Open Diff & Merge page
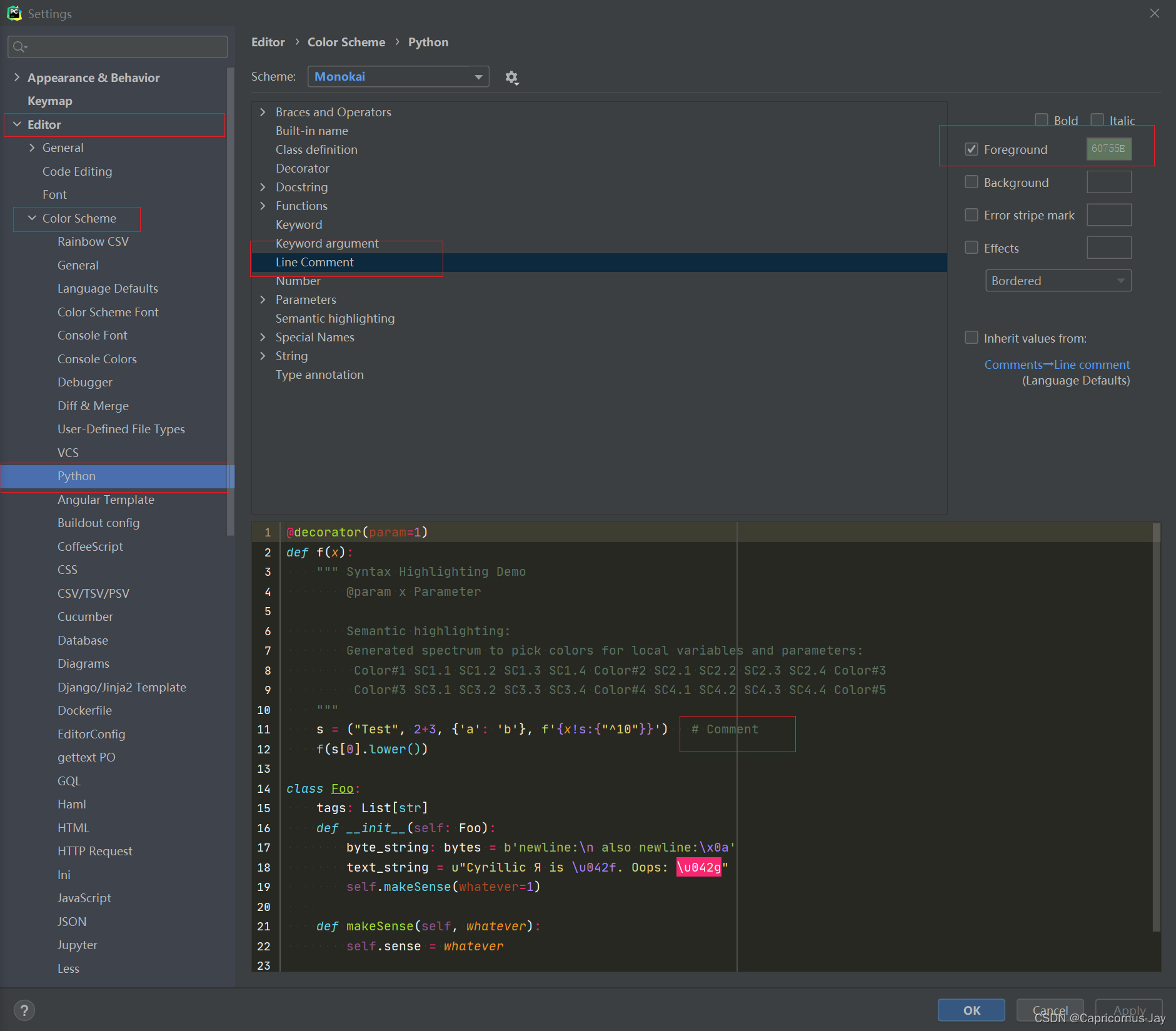This screenshot has height=1031, width=1176. click(93, 406)
